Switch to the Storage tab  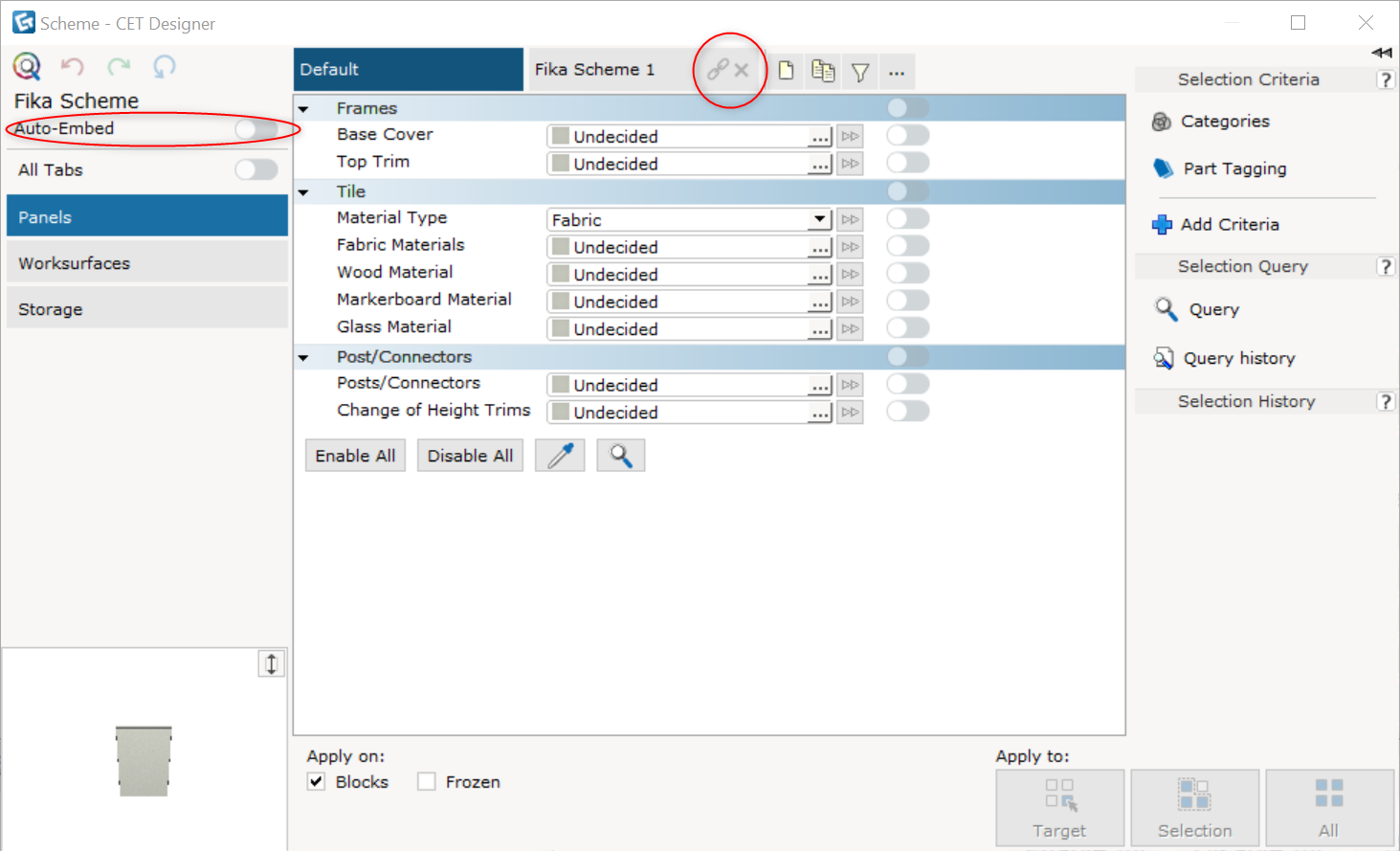click(x=147, y=308)
